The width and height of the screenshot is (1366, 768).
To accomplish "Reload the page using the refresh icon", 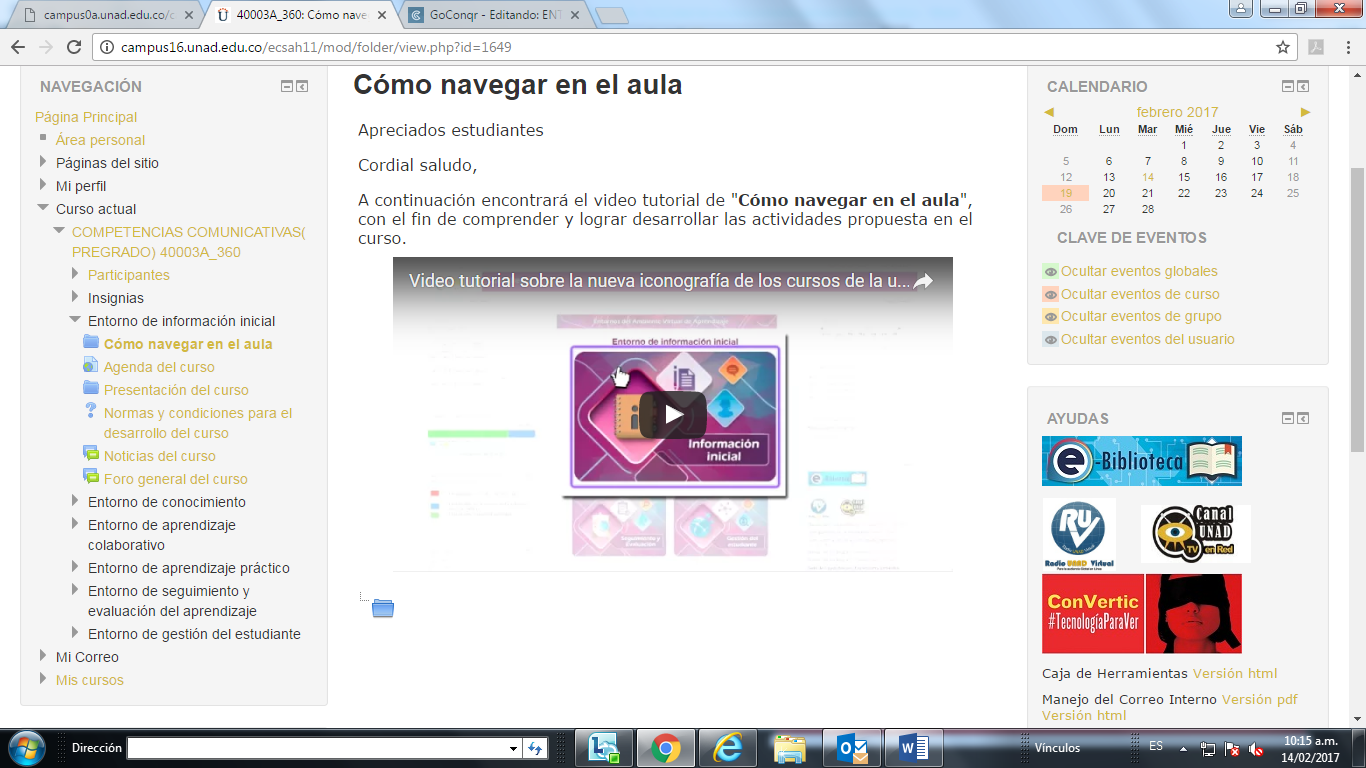I will [x=74, y=47].
